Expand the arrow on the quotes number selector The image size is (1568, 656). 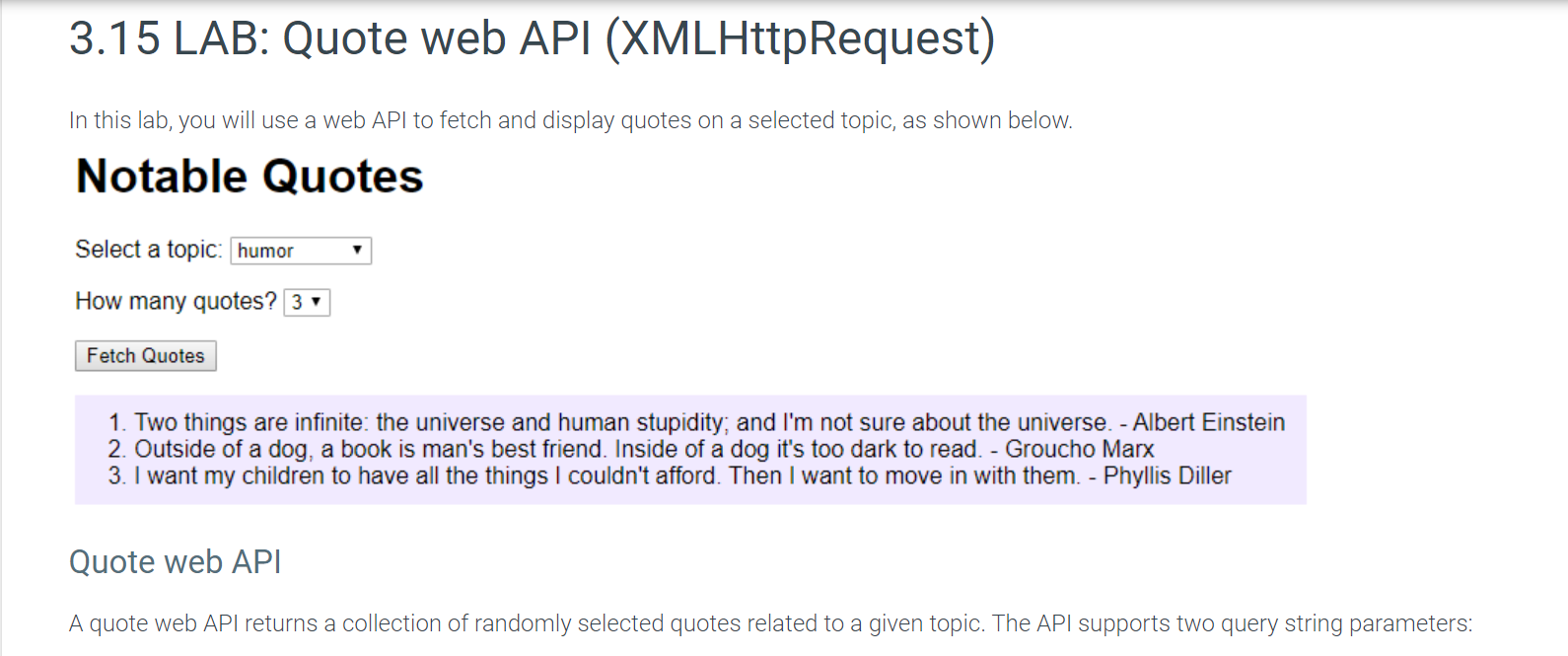(318, 302)
